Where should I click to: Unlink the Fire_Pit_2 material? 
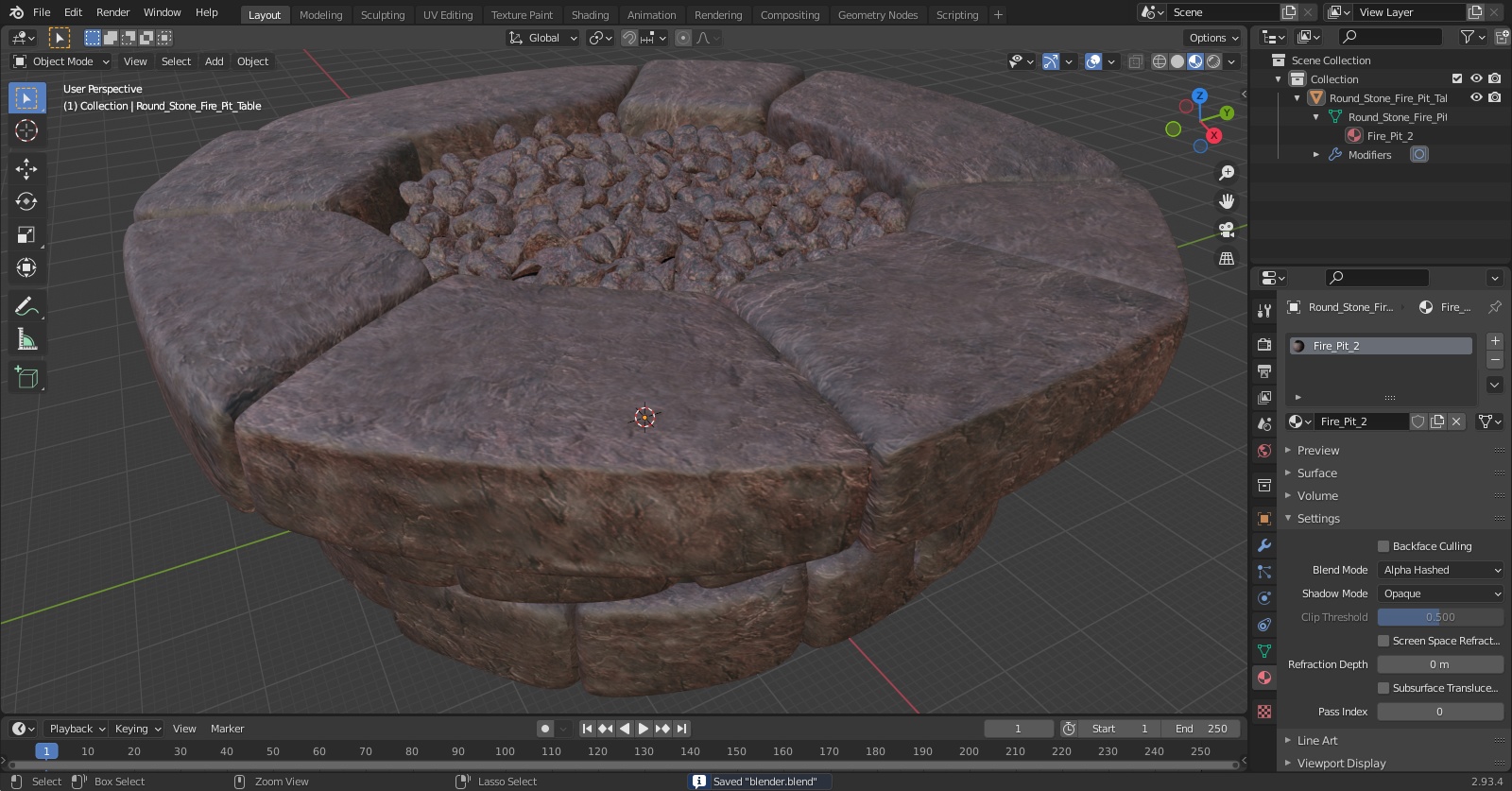coord(1456,421)
